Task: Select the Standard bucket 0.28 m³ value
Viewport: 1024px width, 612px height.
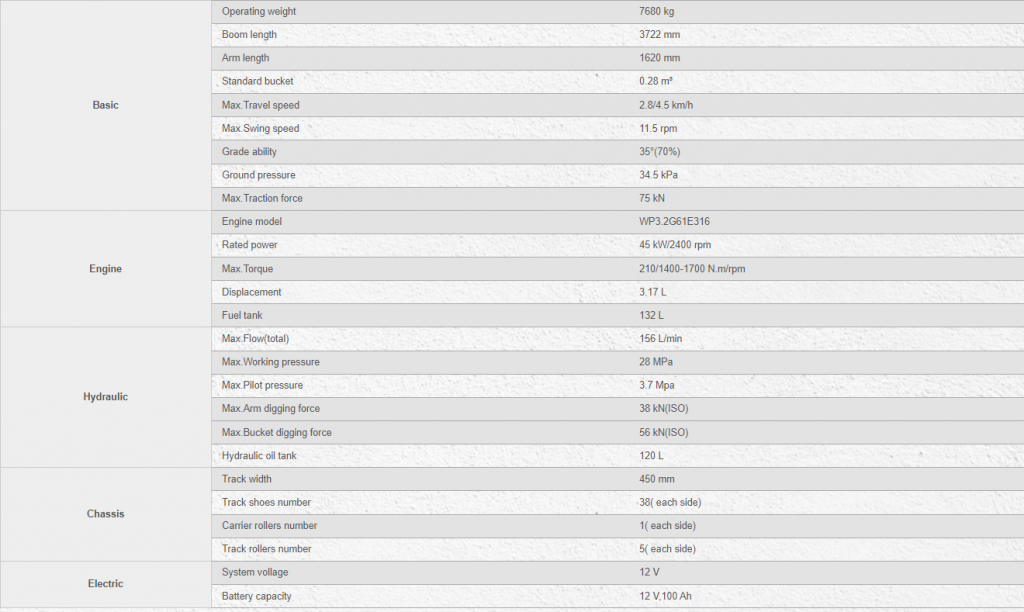Action: point(656,81)
